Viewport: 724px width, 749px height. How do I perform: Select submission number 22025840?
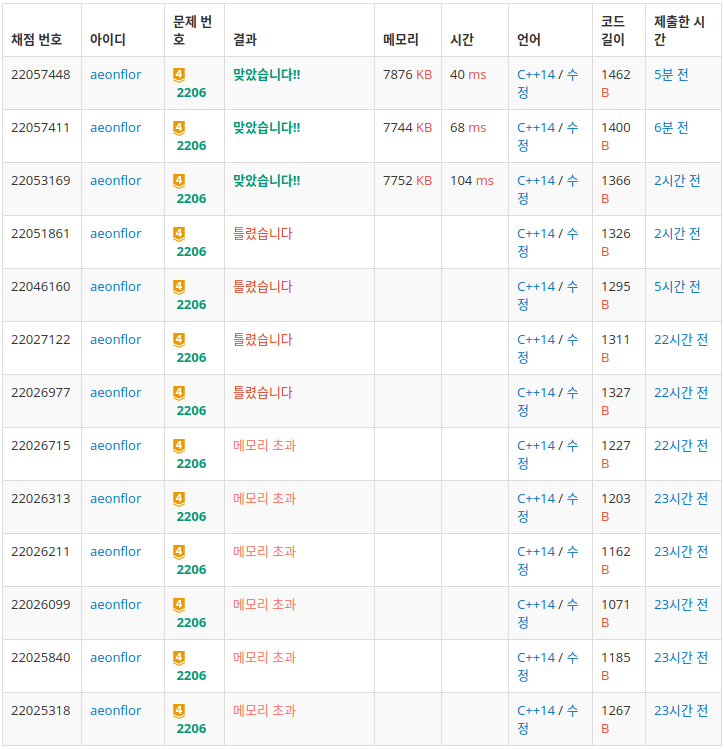coord(41,658)
